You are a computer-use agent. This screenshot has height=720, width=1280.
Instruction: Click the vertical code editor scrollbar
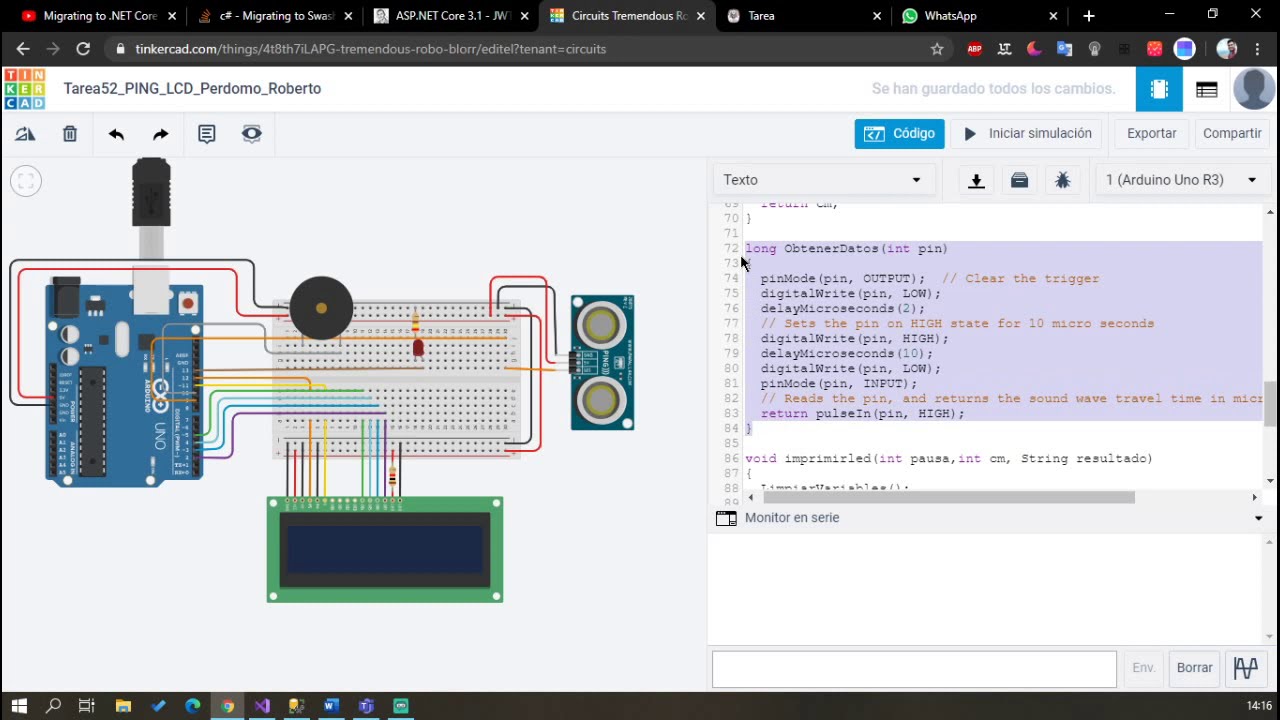point(1270,404)
